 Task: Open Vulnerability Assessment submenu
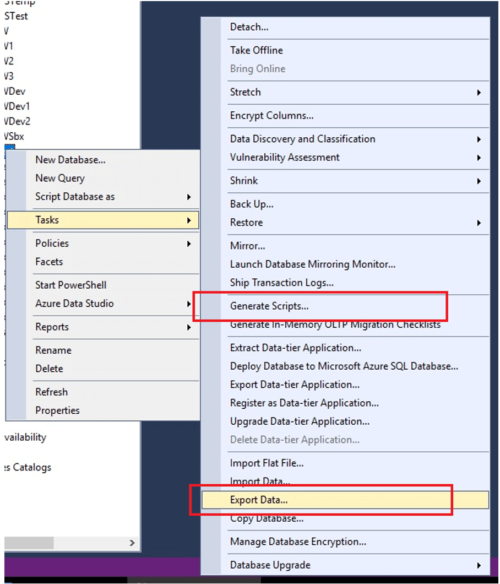tap(345, 157)
